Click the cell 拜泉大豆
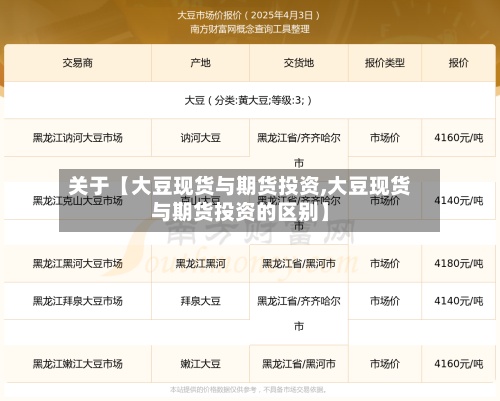This screenshot has height=401, width=500. (200, 301)
